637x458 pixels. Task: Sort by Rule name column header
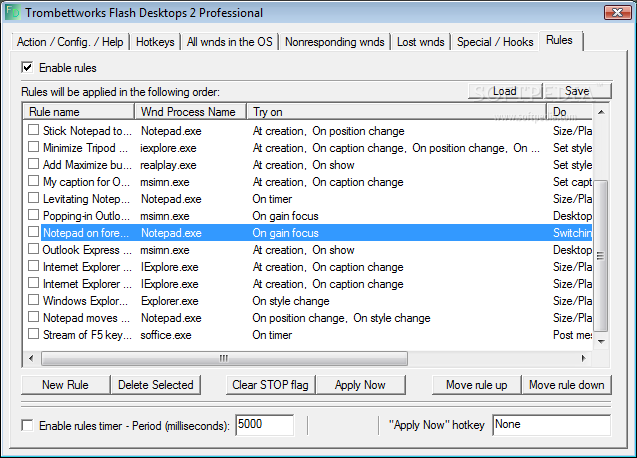coord(79,112)
